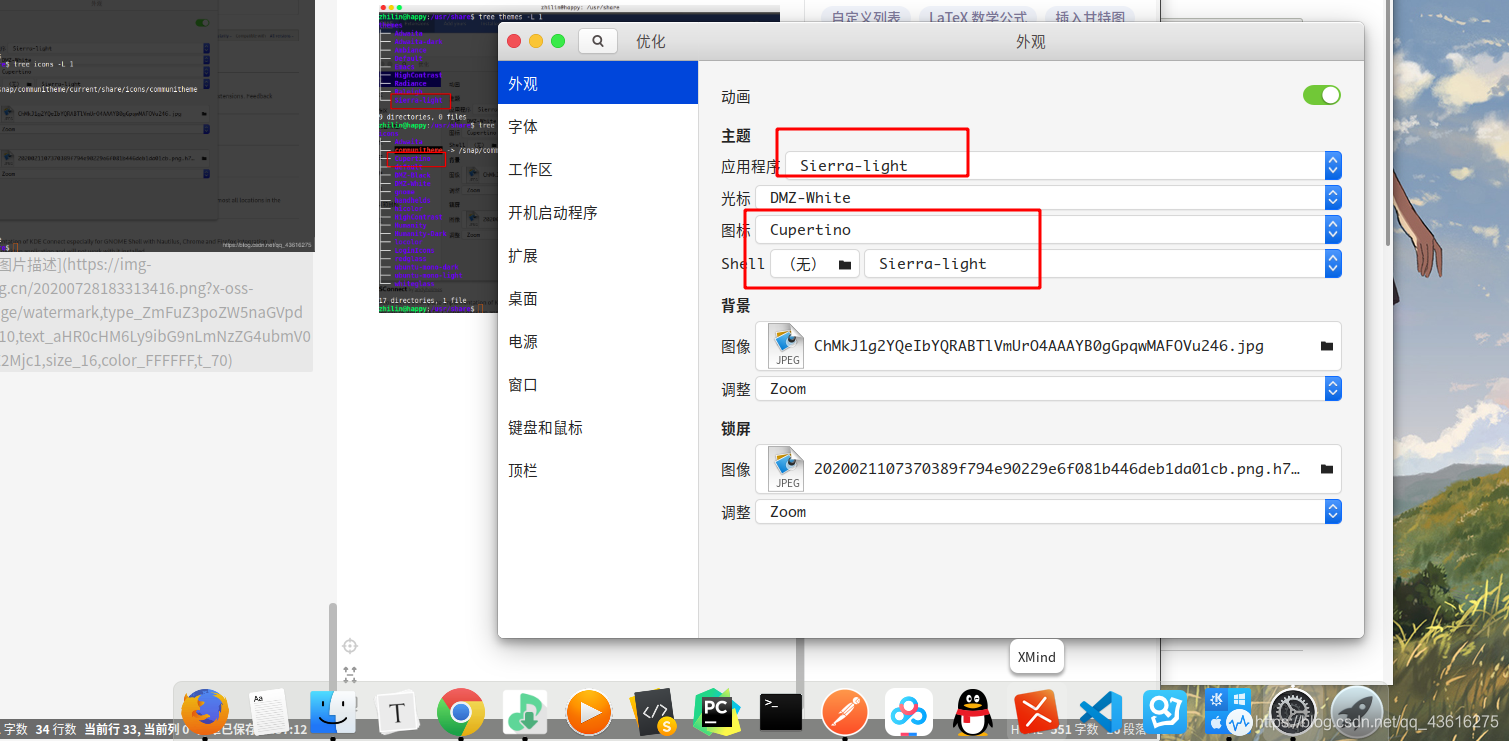1509x741 pixels.
Task: Select 键盘和鼠标 in Tweaks sidebar
Action: click(598, 428)
